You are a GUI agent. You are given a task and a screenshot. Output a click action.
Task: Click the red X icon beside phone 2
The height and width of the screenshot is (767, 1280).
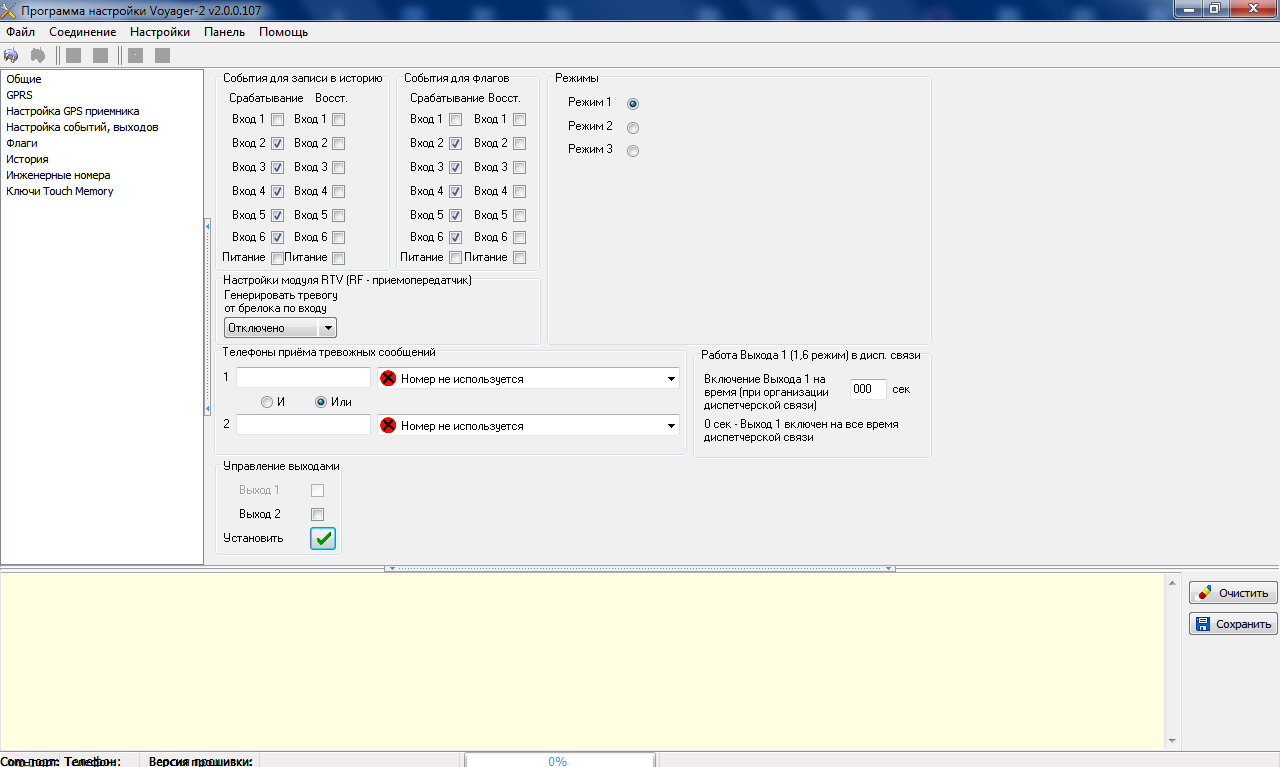[388, 426]
